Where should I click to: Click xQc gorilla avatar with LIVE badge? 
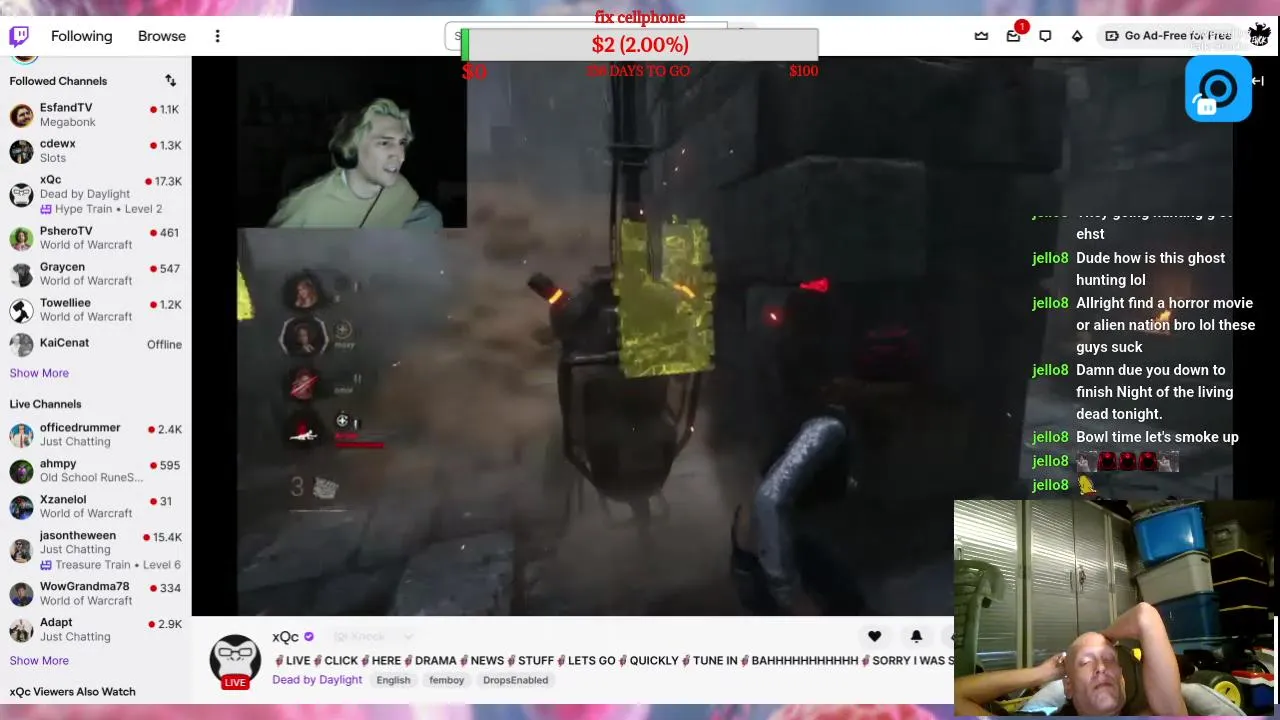tap(235, 661)
